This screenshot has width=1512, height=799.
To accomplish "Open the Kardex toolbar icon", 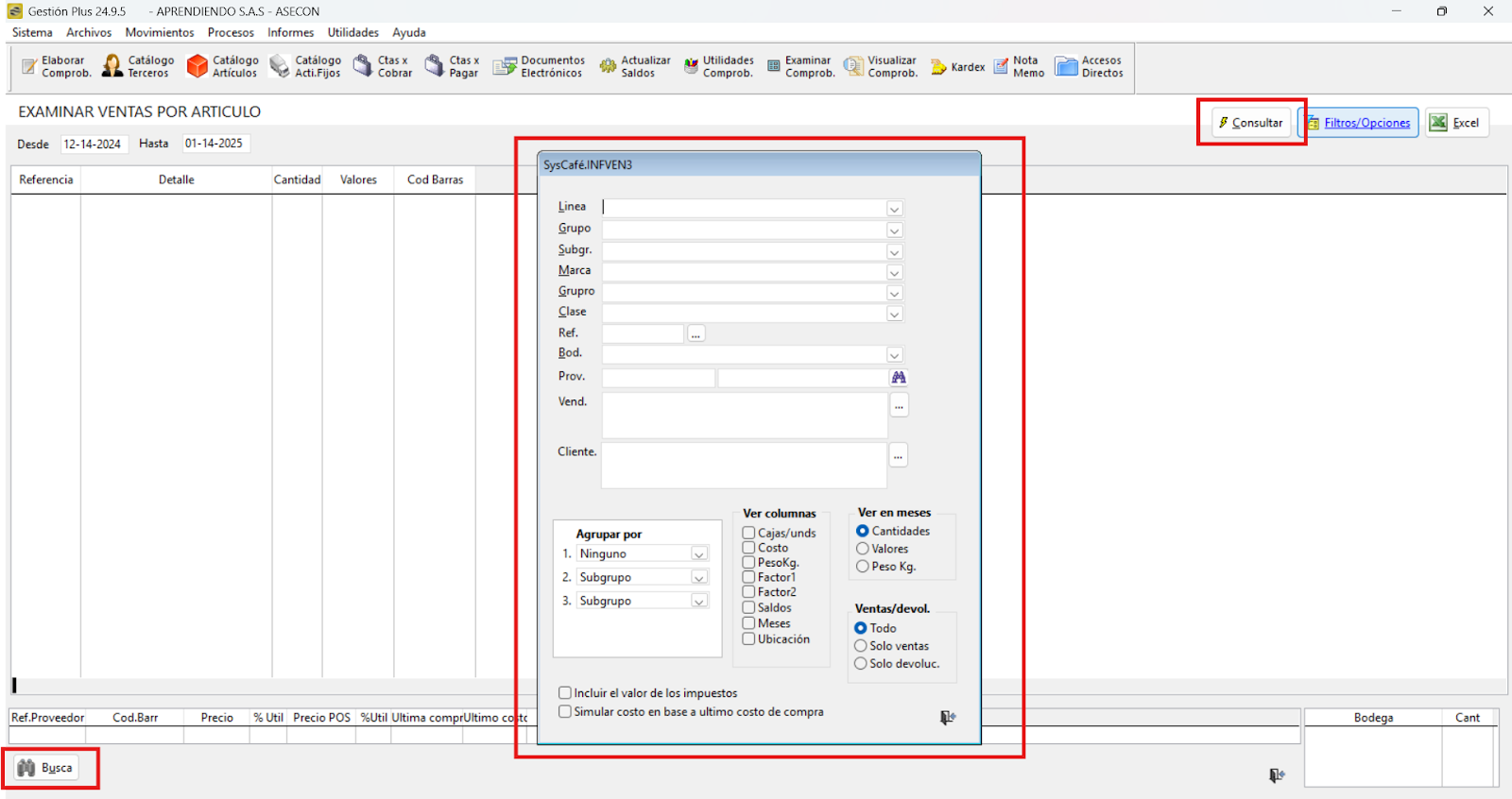I will point(957,67).
